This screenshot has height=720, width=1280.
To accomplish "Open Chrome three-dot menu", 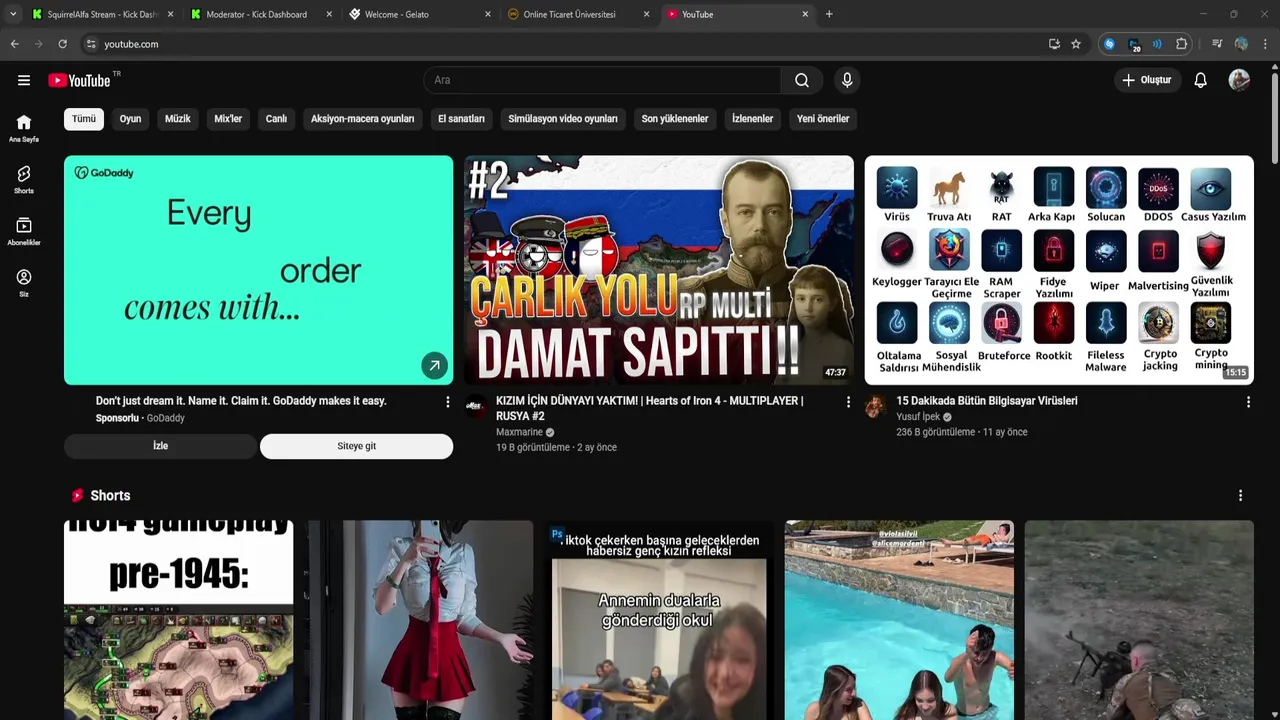I will pos(1266,44).
